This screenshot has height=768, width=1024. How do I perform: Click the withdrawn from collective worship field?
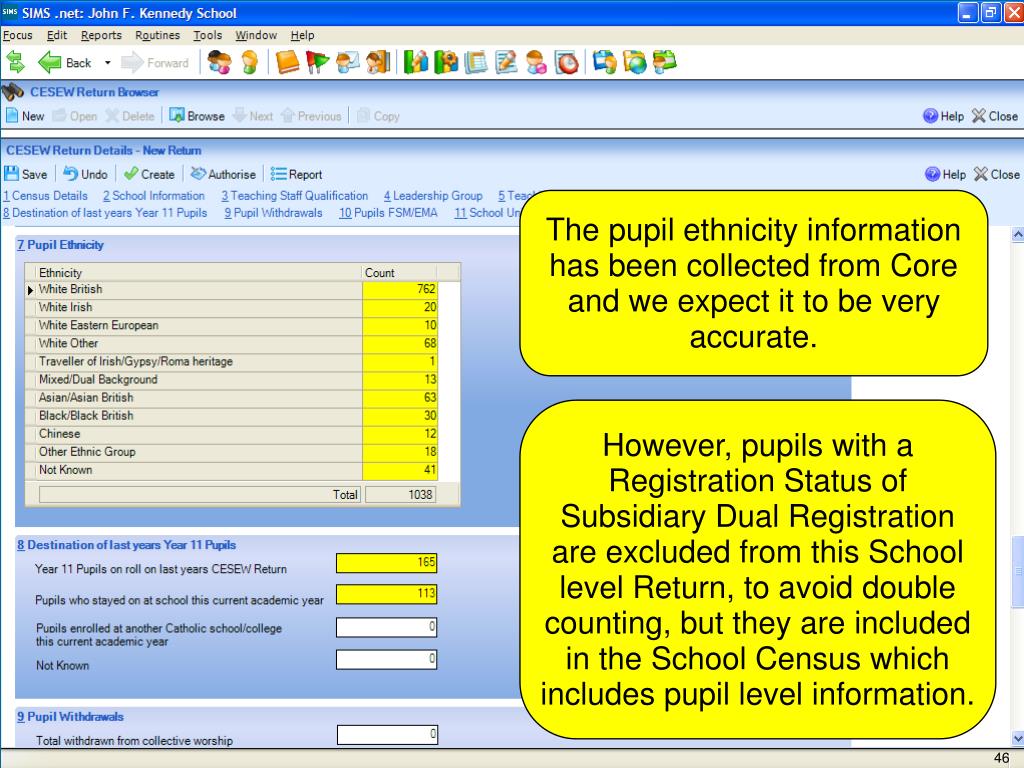387,735
